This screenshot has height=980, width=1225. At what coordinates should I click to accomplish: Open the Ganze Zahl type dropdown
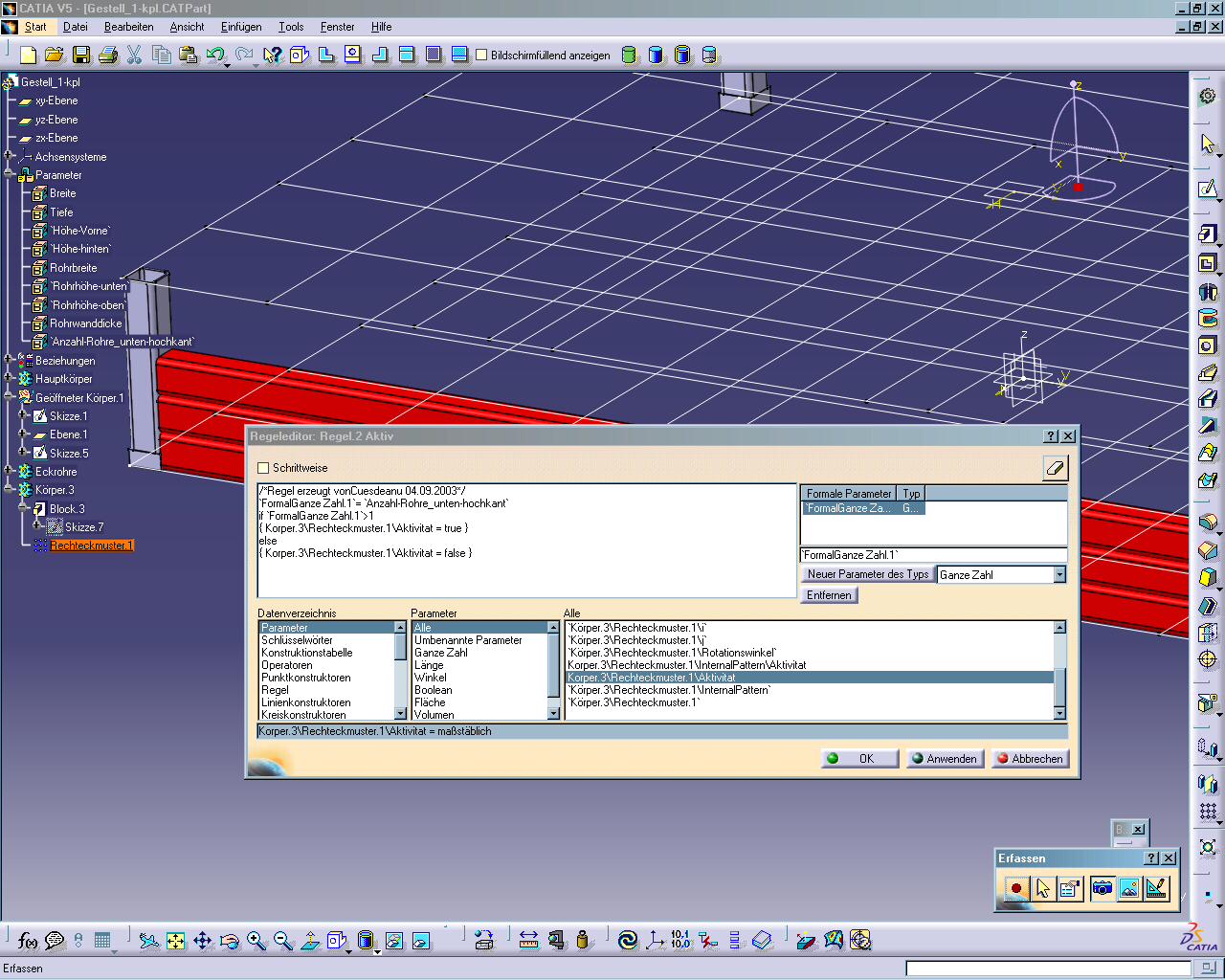(1059, 574)
